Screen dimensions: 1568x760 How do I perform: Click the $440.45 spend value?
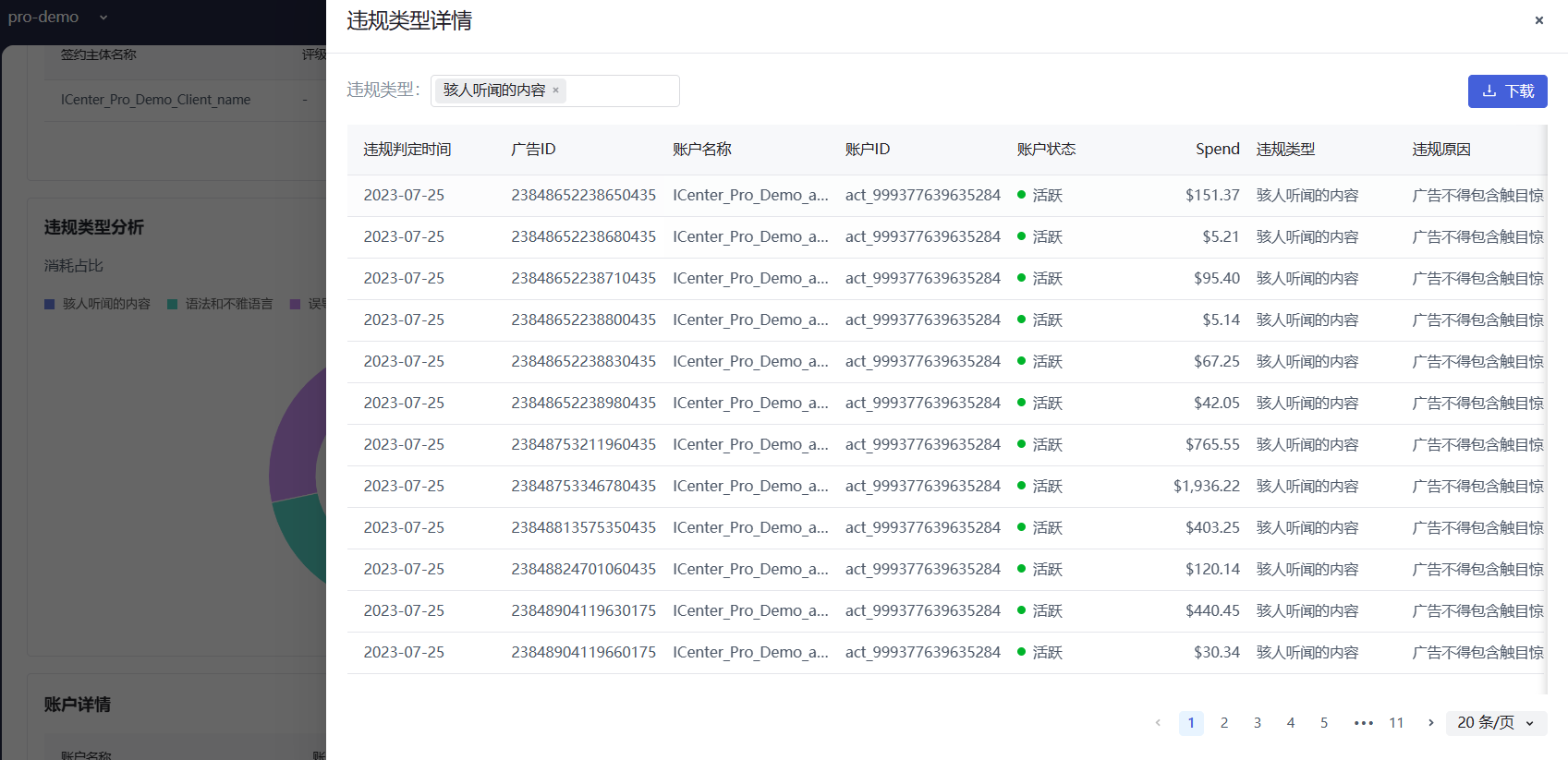[1212, 611]
